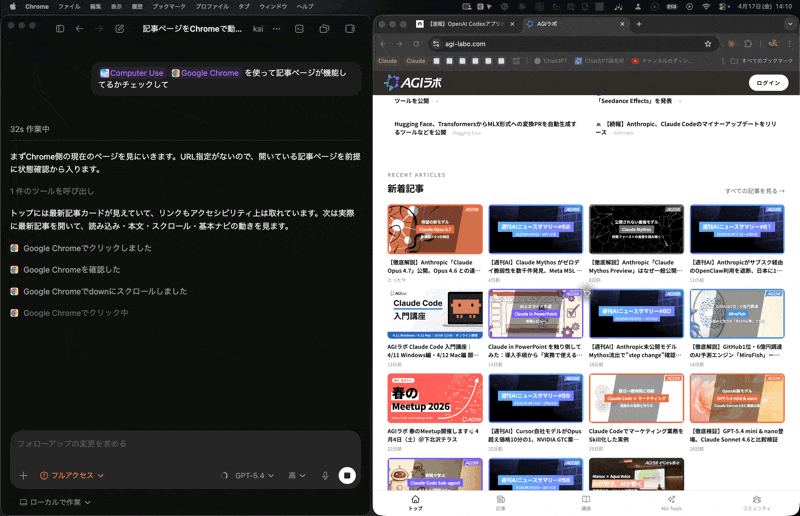Open the ローカルで作業 dropdown

click(55, 502)
